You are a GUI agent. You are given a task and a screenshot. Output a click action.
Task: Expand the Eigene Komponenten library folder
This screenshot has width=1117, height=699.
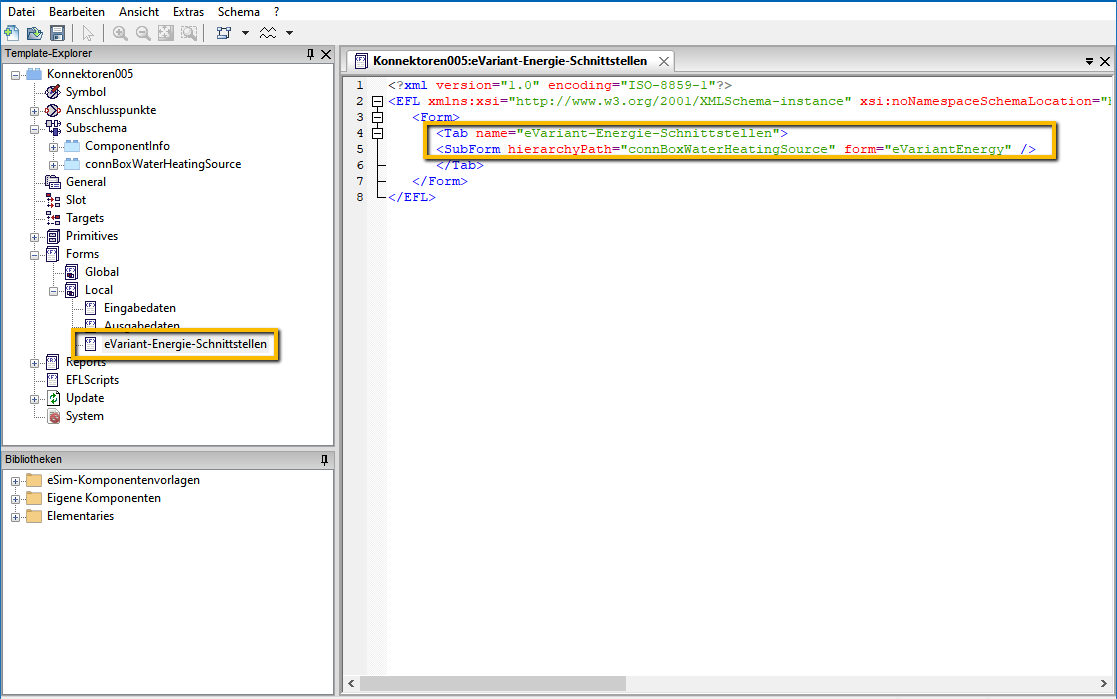point(16,499)
